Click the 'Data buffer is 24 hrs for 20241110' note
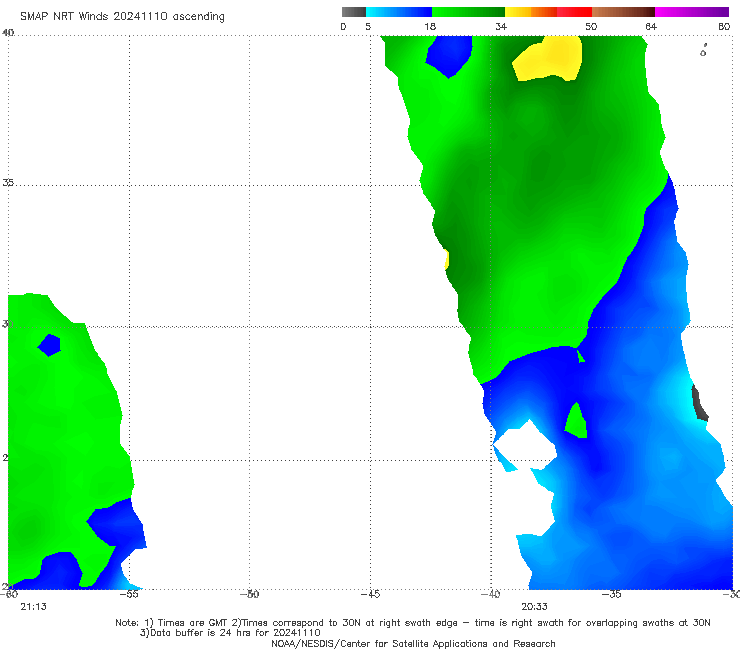This screenshot has width=740, height=650. pyautogui.click(x=230, y=633)
